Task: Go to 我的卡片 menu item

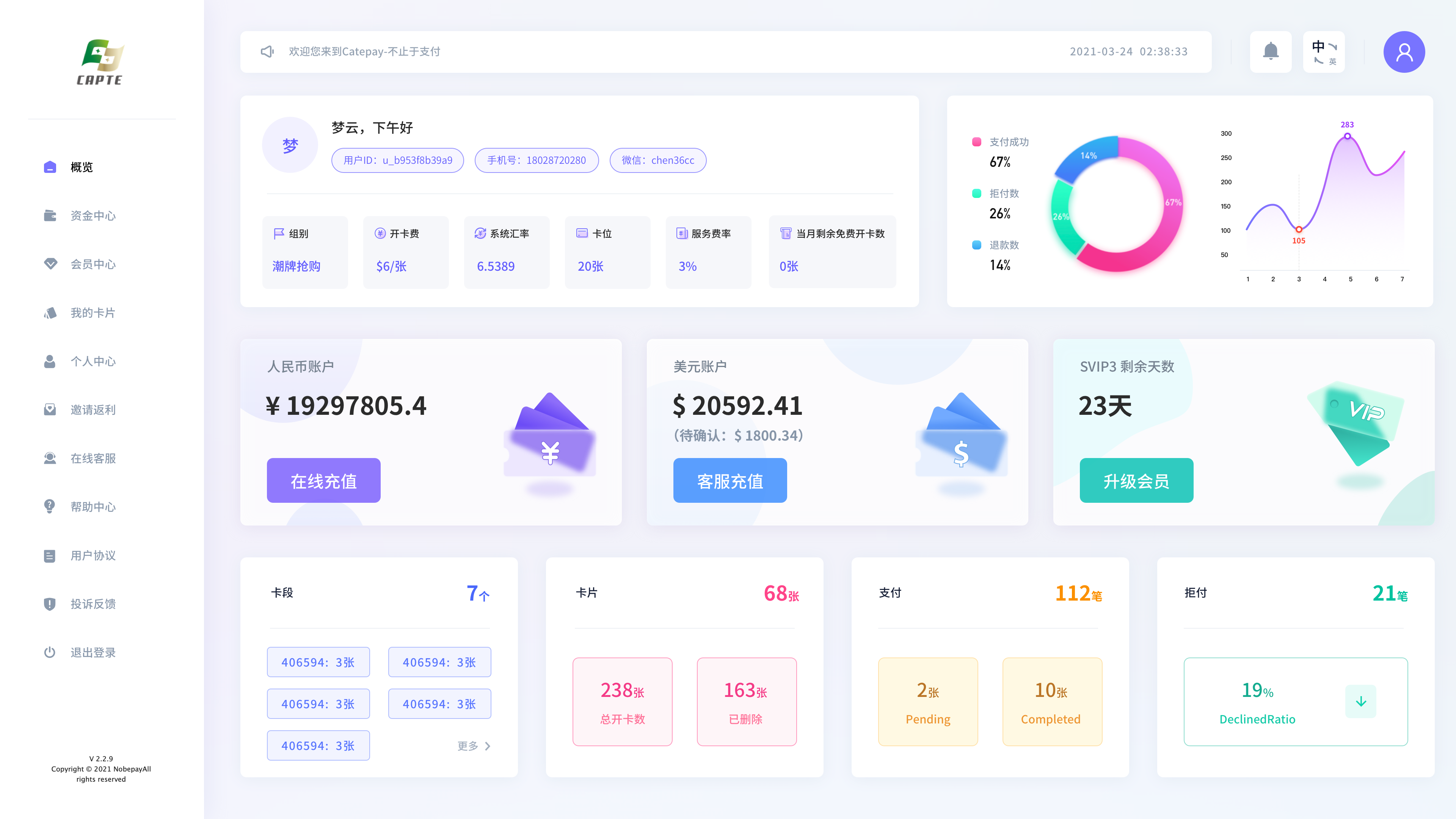Action: point(93,312)
